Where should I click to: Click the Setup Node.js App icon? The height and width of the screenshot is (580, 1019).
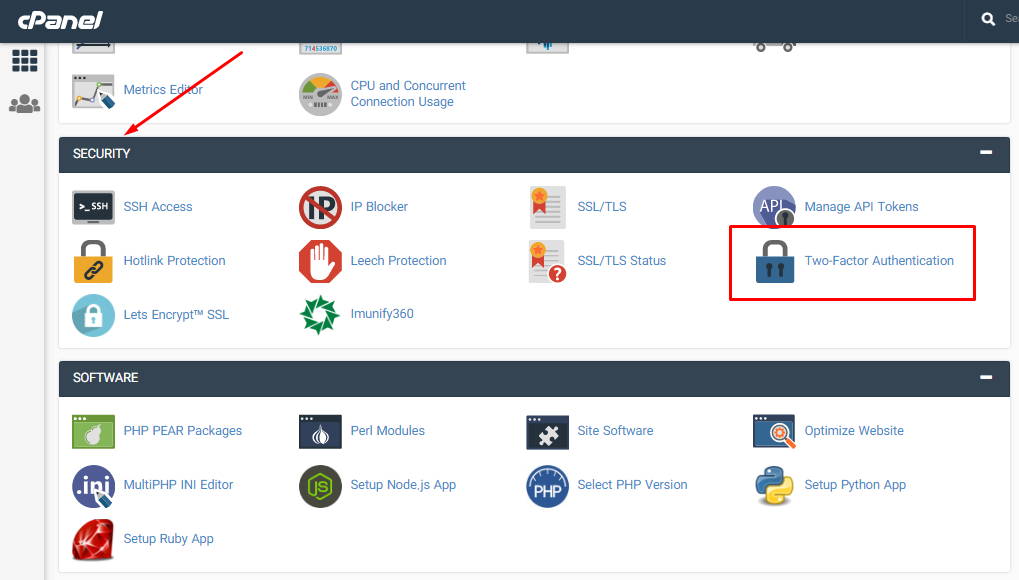(320, 486)
